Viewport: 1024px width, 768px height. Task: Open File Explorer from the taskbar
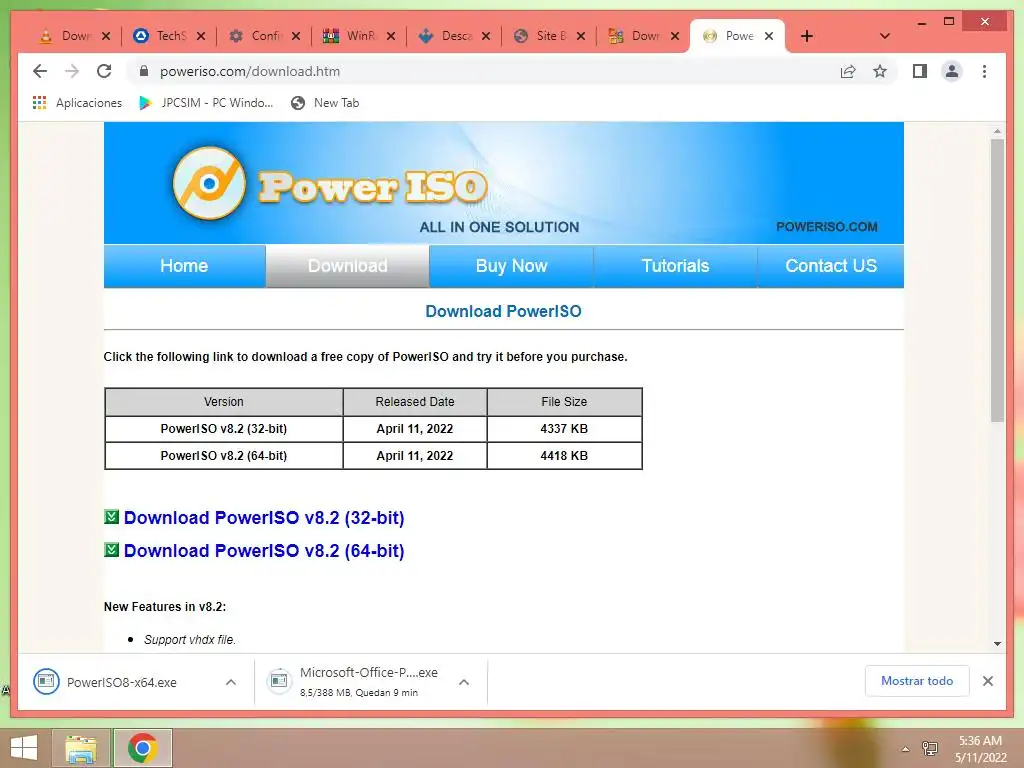(81, 748)
